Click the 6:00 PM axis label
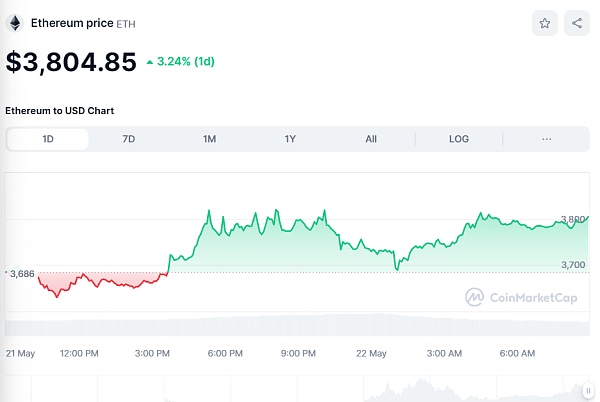Screen dimensions: 600x402 (x=225, y=353)
